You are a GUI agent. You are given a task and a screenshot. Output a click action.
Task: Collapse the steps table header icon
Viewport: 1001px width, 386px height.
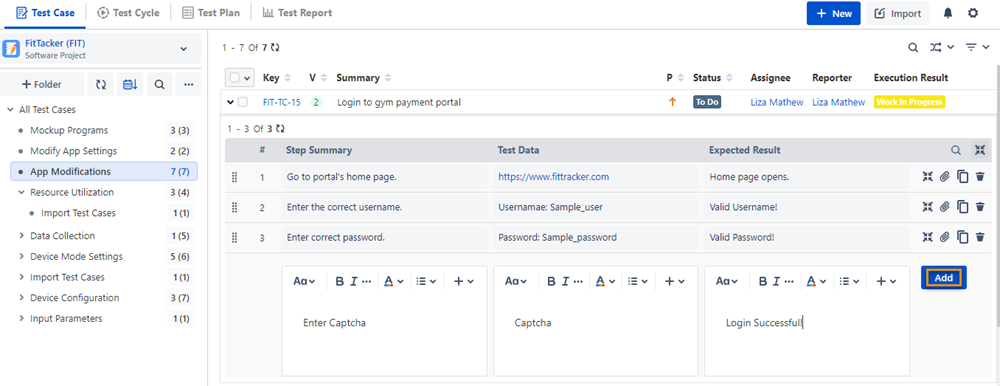pos(980,151)
